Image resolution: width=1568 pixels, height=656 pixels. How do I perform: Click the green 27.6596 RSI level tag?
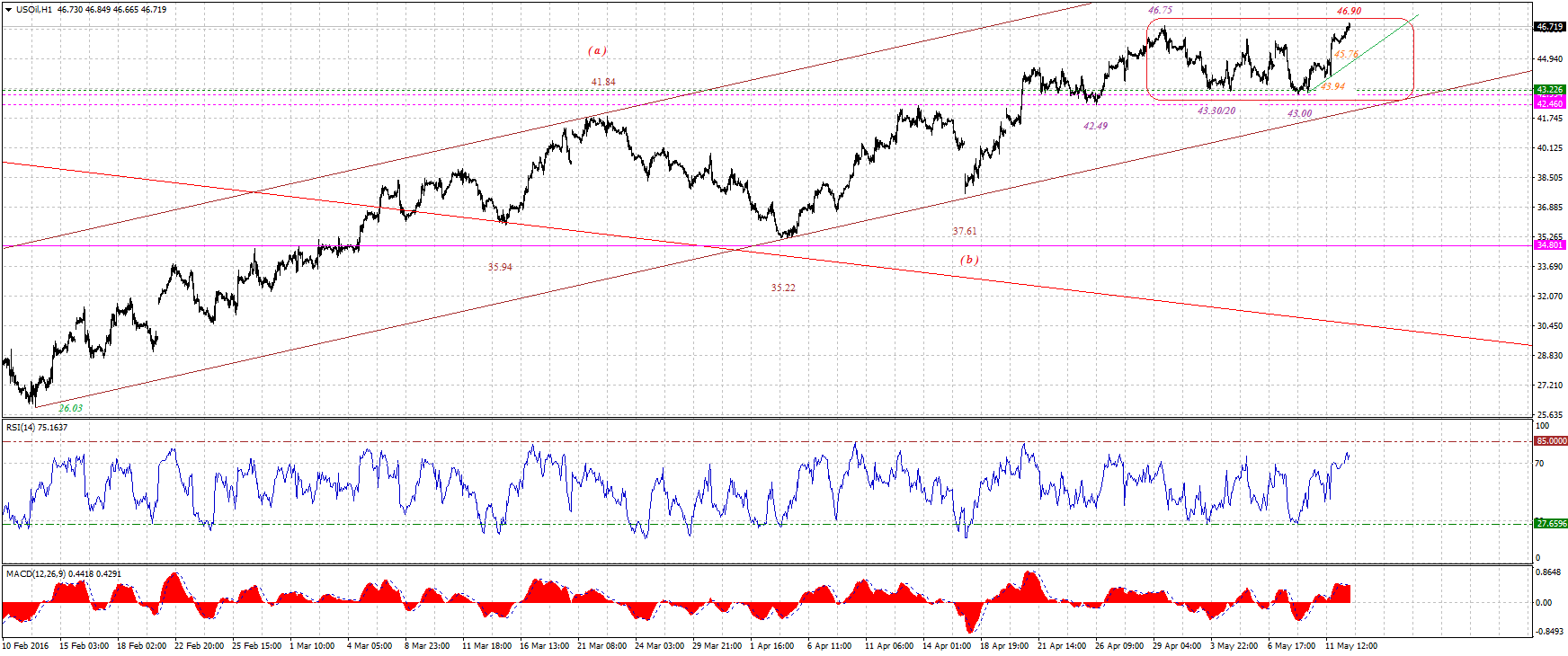(1551, 523)
